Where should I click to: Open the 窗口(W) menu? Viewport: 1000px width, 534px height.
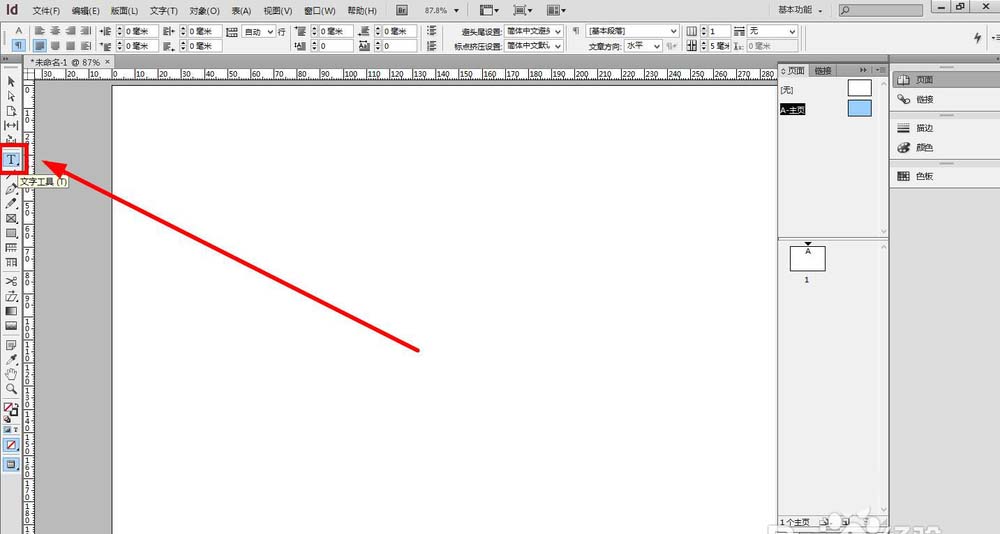pos(320,11)
